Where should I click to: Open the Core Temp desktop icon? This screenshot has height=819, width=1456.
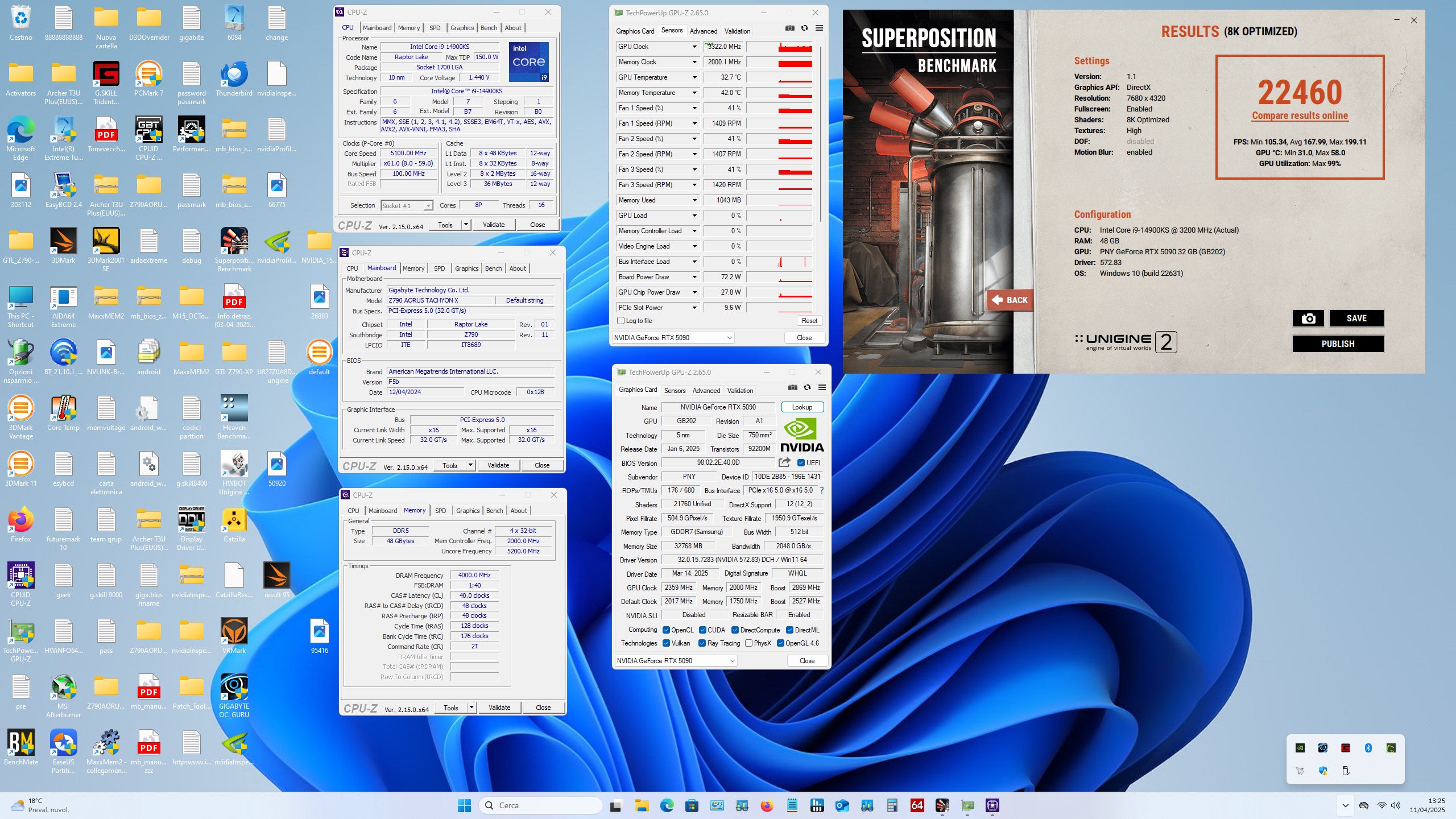click(64, 413)
